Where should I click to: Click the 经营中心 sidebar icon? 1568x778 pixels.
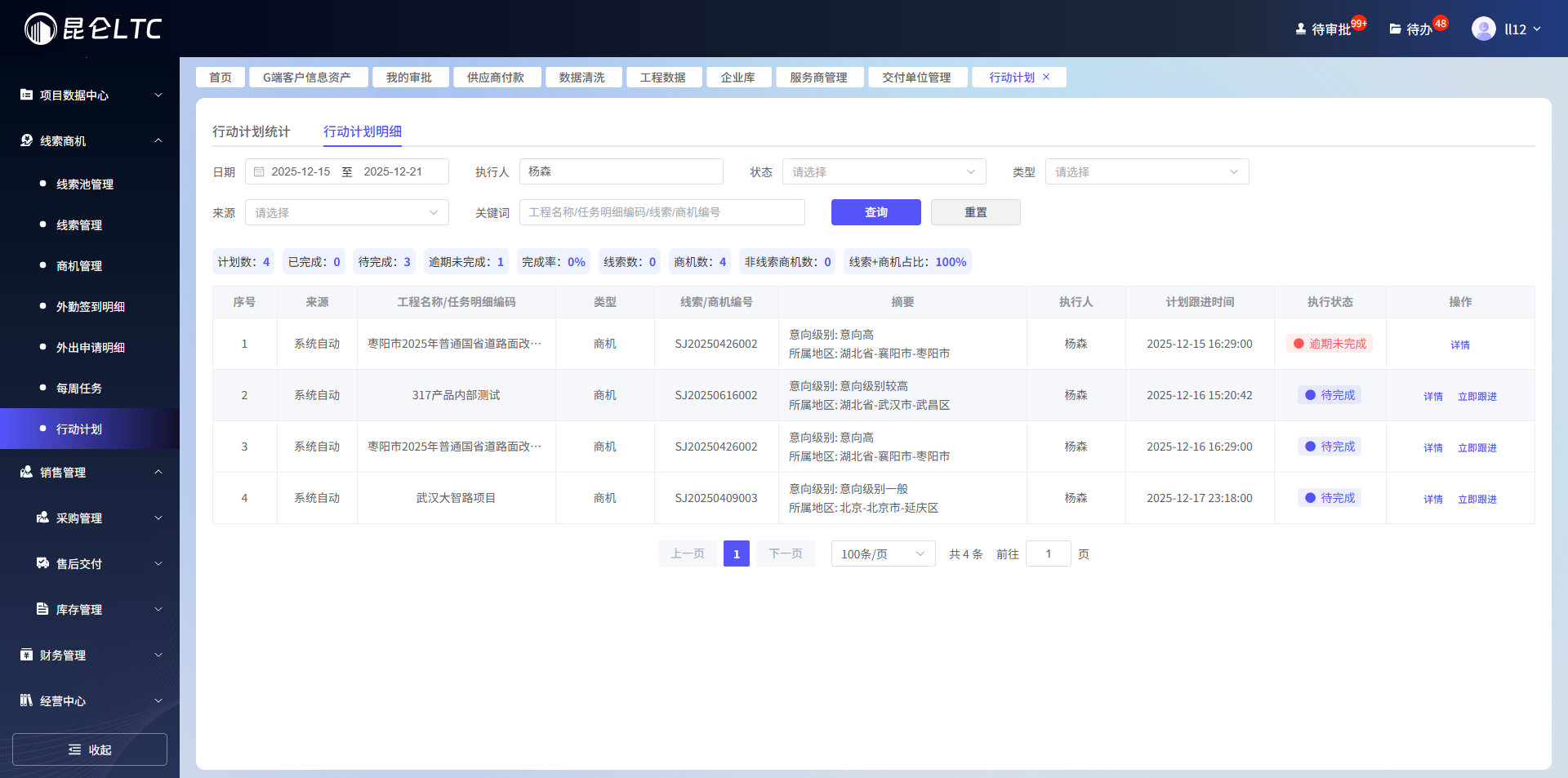tap(27, 700)
